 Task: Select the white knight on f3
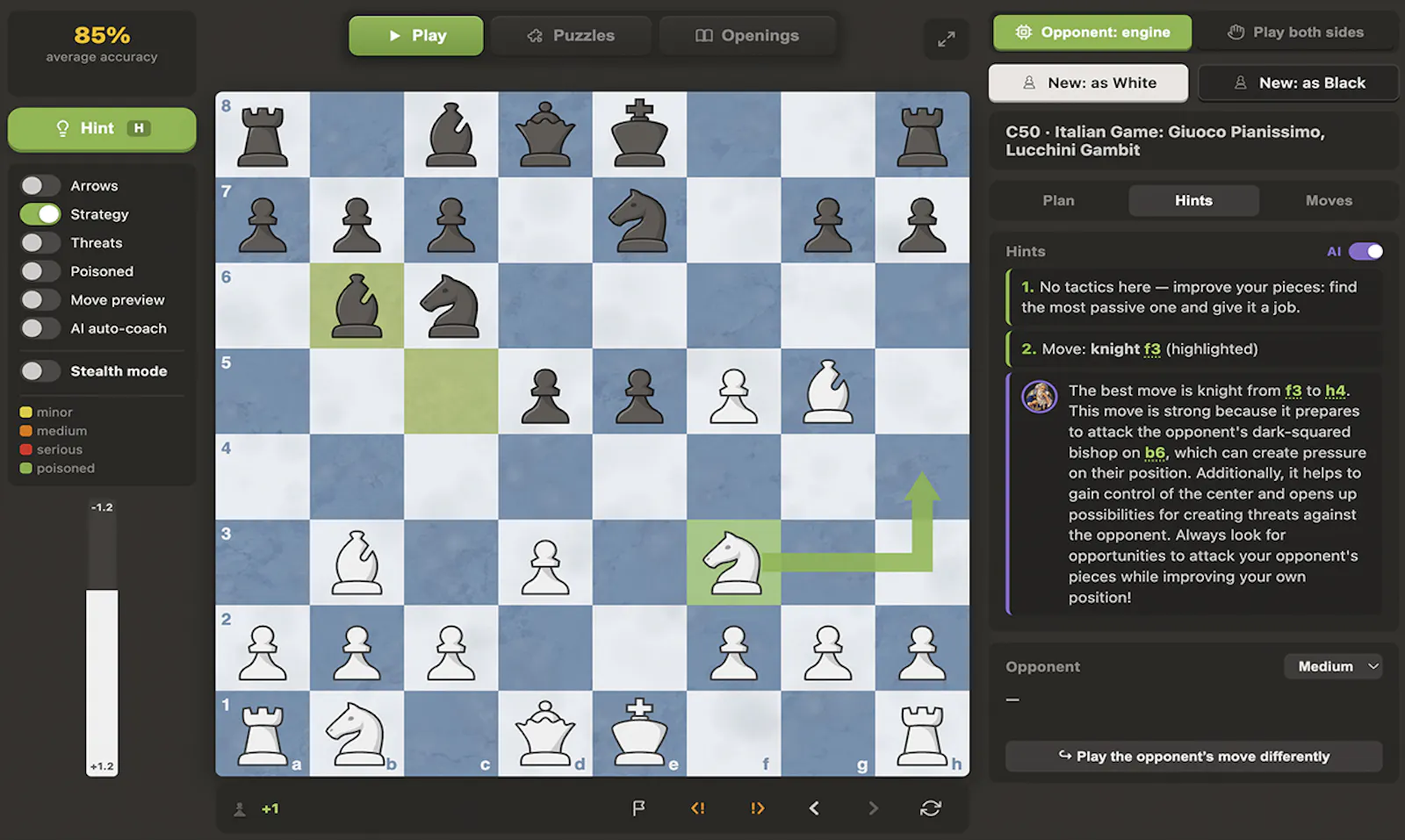pos(733,562)
